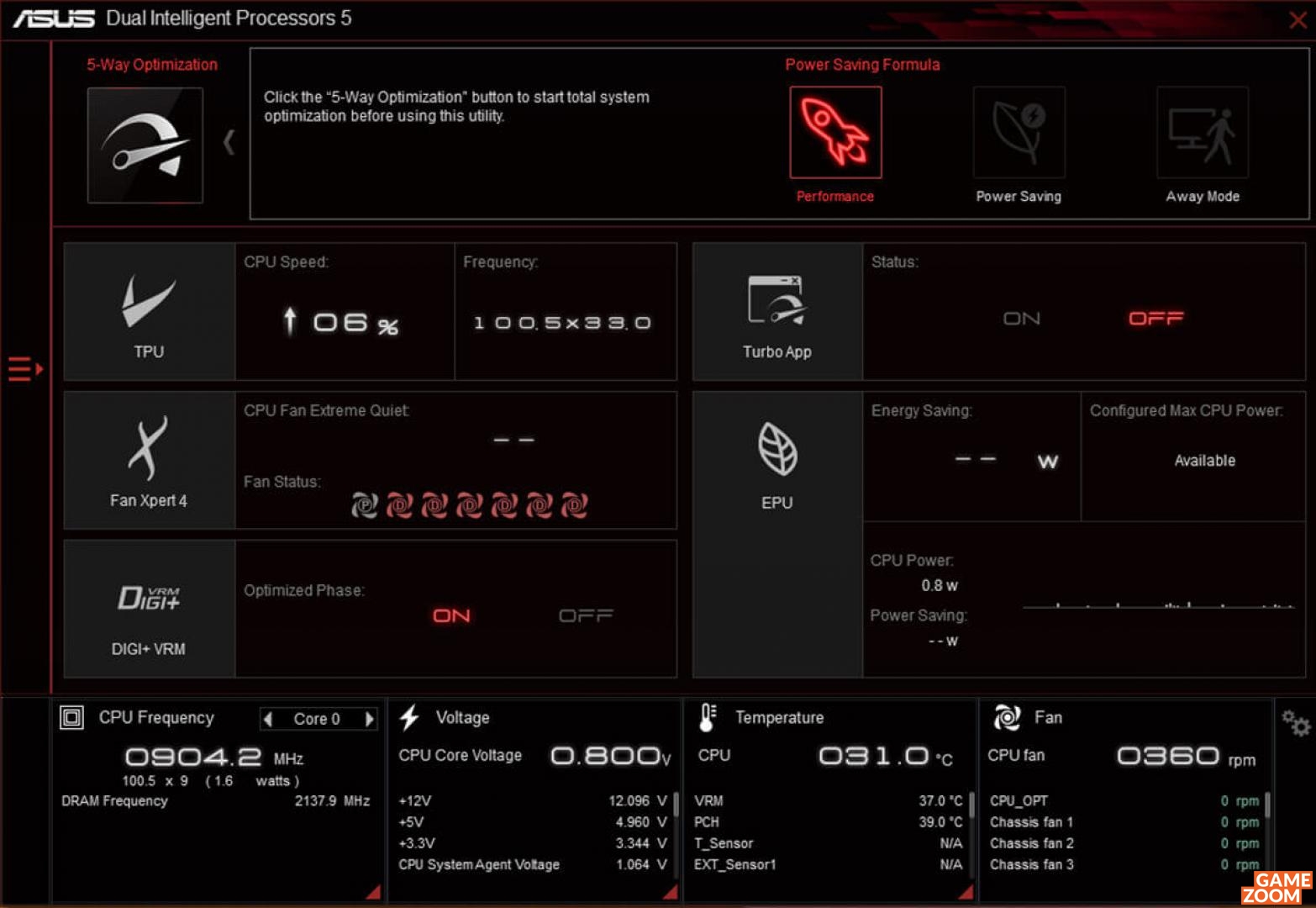This screenshot has height=908, width=1316.
Task: Click the Chassis fan 1 row
Action: click(x=1124, y=822)
